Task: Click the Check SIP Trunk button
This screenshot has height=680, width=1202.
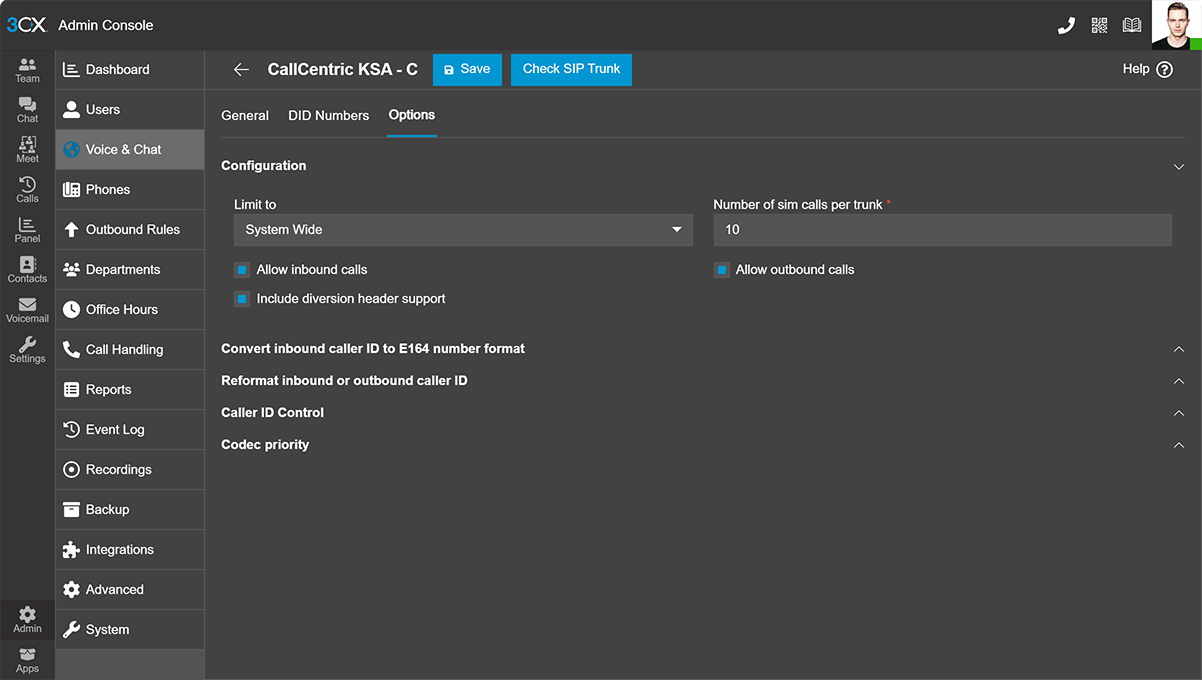Action: [x=571, y=69]
